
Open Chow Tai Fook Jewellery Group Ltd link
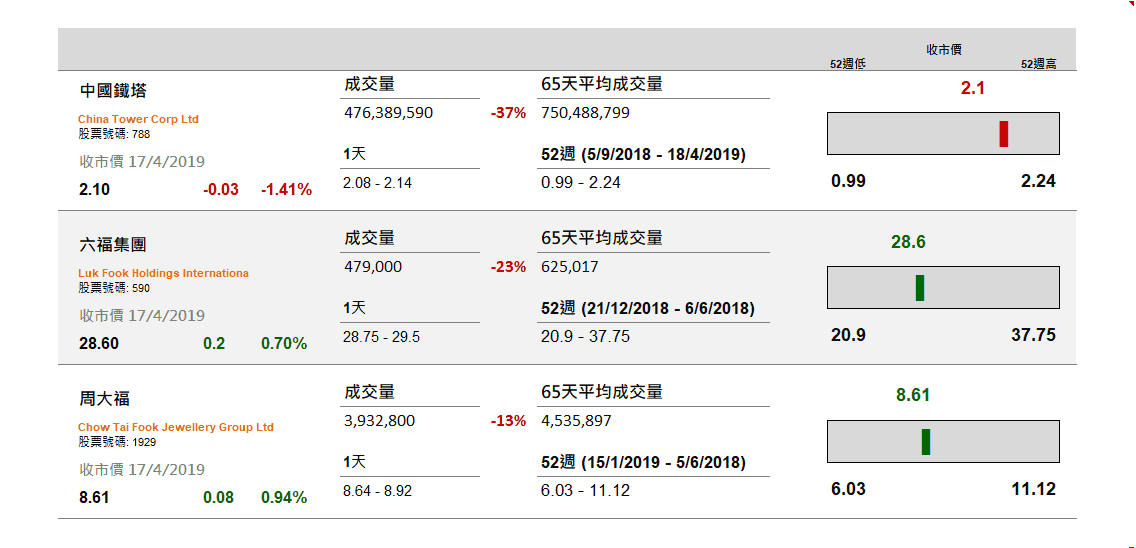tap(176, 427)
